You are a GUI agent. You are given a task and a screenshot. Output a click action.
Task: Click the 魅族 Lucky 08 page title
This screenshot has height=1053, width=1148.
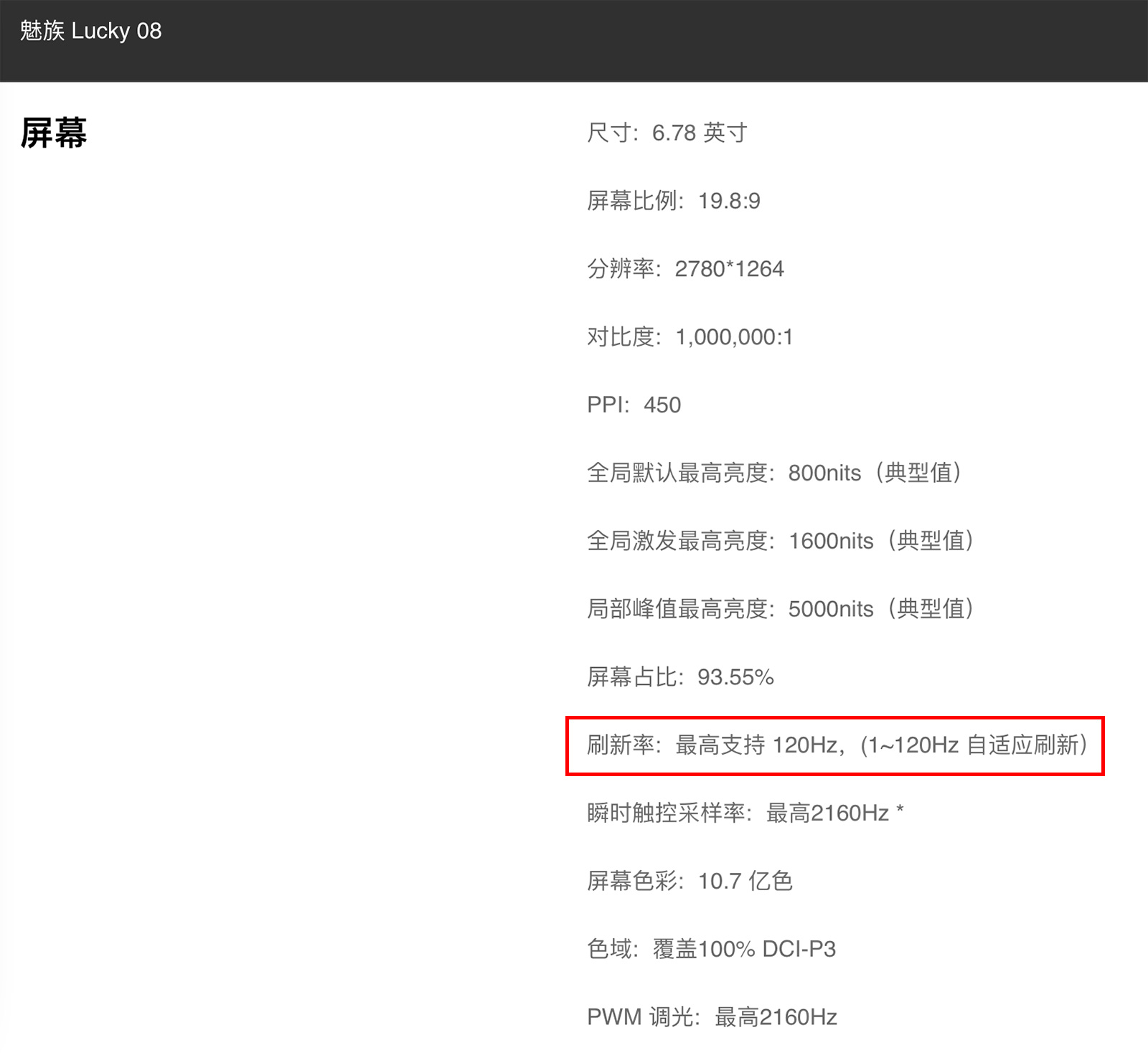coord(90,31)
